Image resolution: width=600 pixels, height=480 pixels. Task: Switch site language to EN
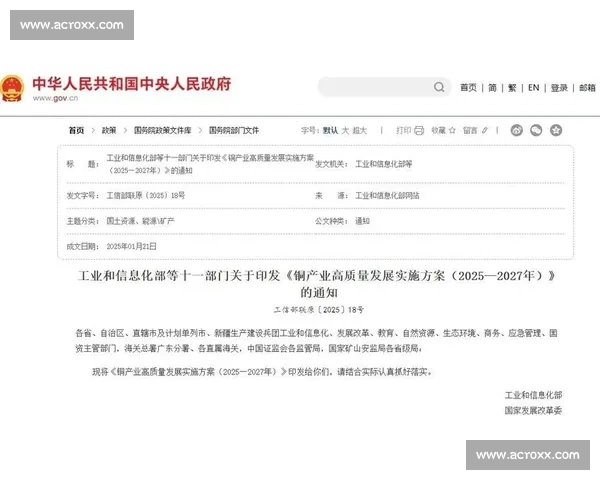pyautogui.click(x=533, y=88)
